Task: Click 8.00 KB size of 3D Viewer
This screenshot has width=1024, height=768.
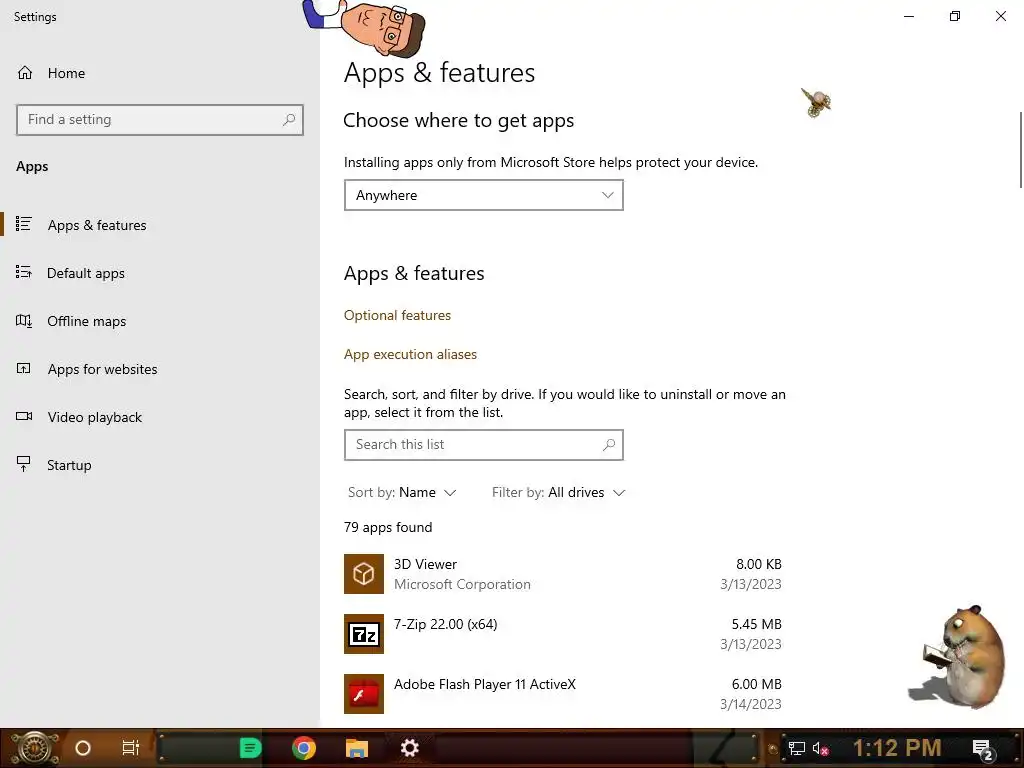Action: point(758,564)
